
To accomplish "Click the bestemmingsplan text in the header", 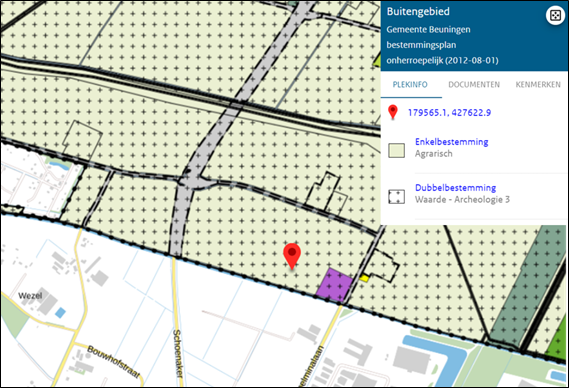I will coord(421,45).
